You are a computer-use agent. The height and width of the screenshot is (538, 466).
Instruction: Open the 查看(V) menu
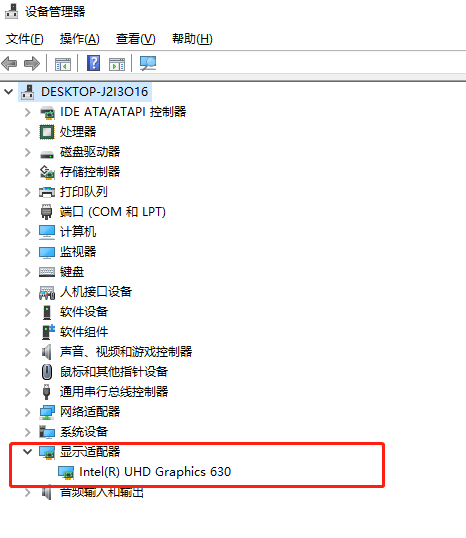(136, 39)
